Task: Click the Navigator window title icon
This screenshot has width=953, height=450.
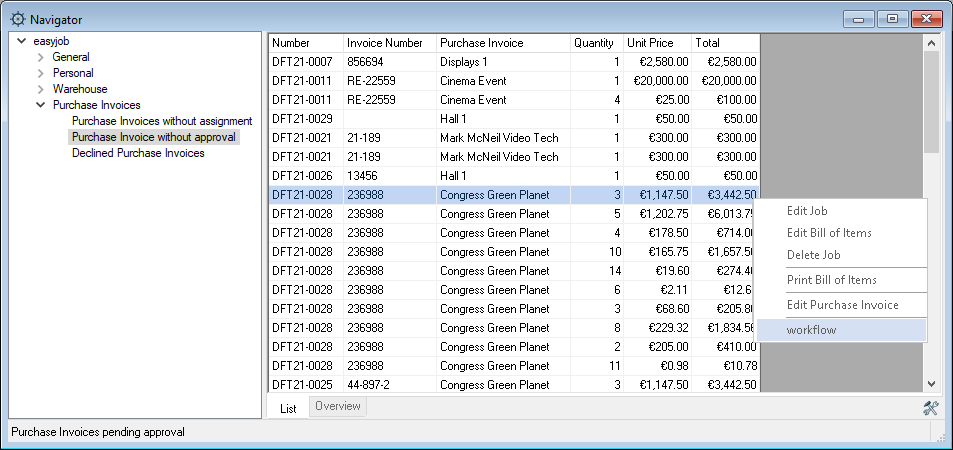Action: coord(17,19)
